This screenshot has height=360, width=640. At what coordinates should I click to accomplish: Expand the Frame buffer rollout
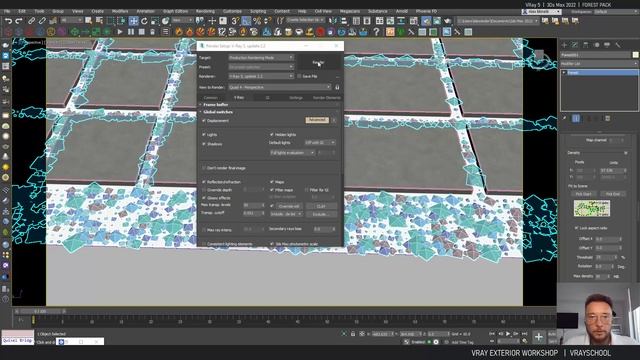[x=216, y=105]
